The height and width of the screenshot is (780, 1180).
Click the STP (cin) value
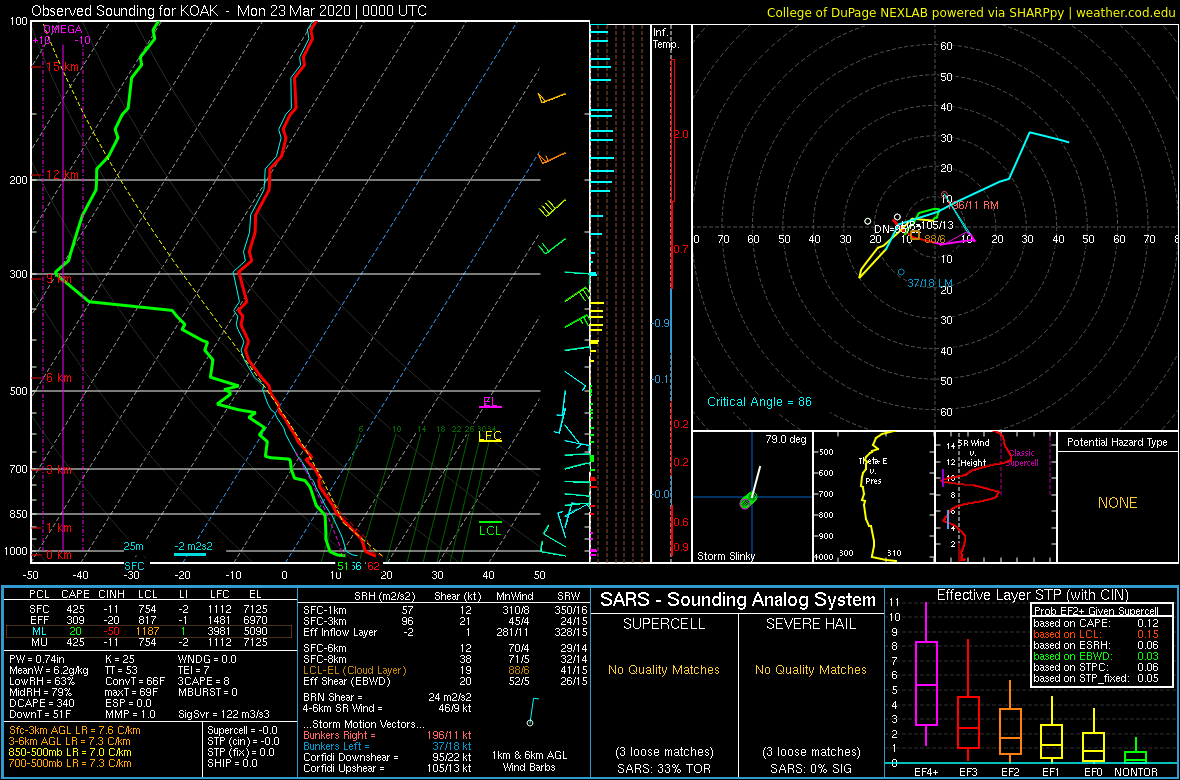pyautogui.click(x=245, y=742)
